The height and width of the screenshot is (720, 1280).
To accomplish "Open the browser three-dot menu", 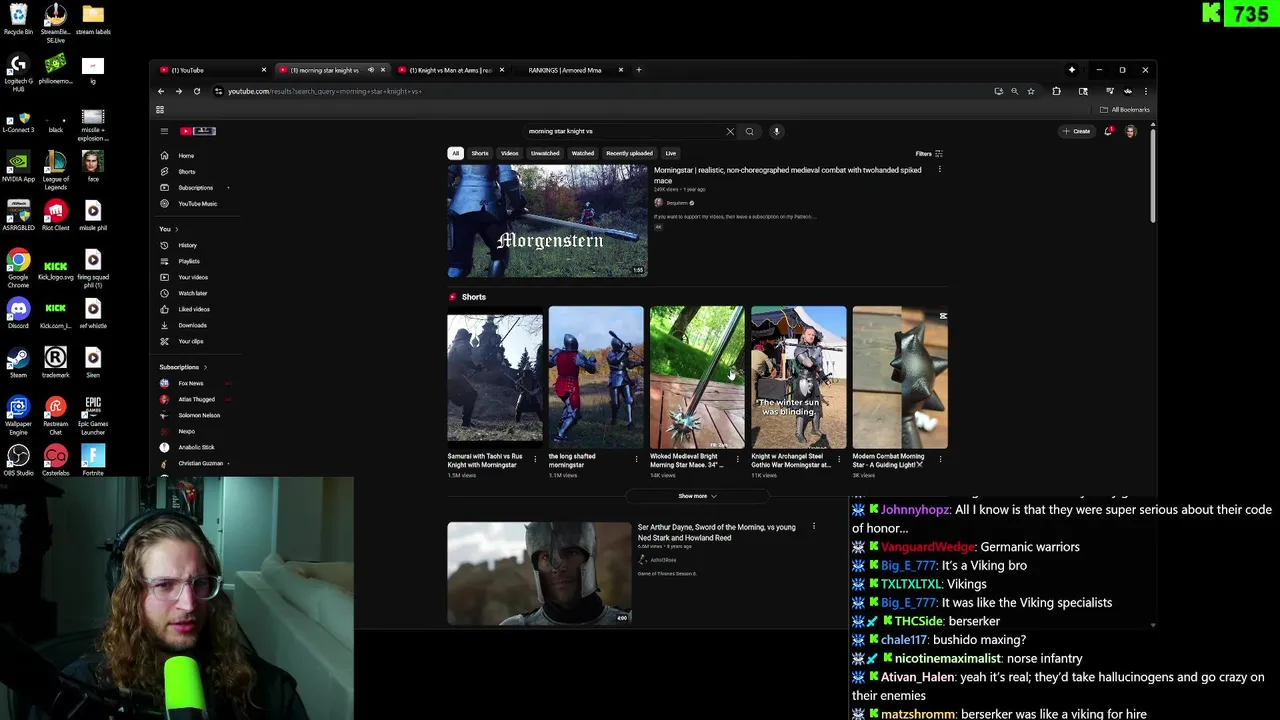I will [1145, 91].
